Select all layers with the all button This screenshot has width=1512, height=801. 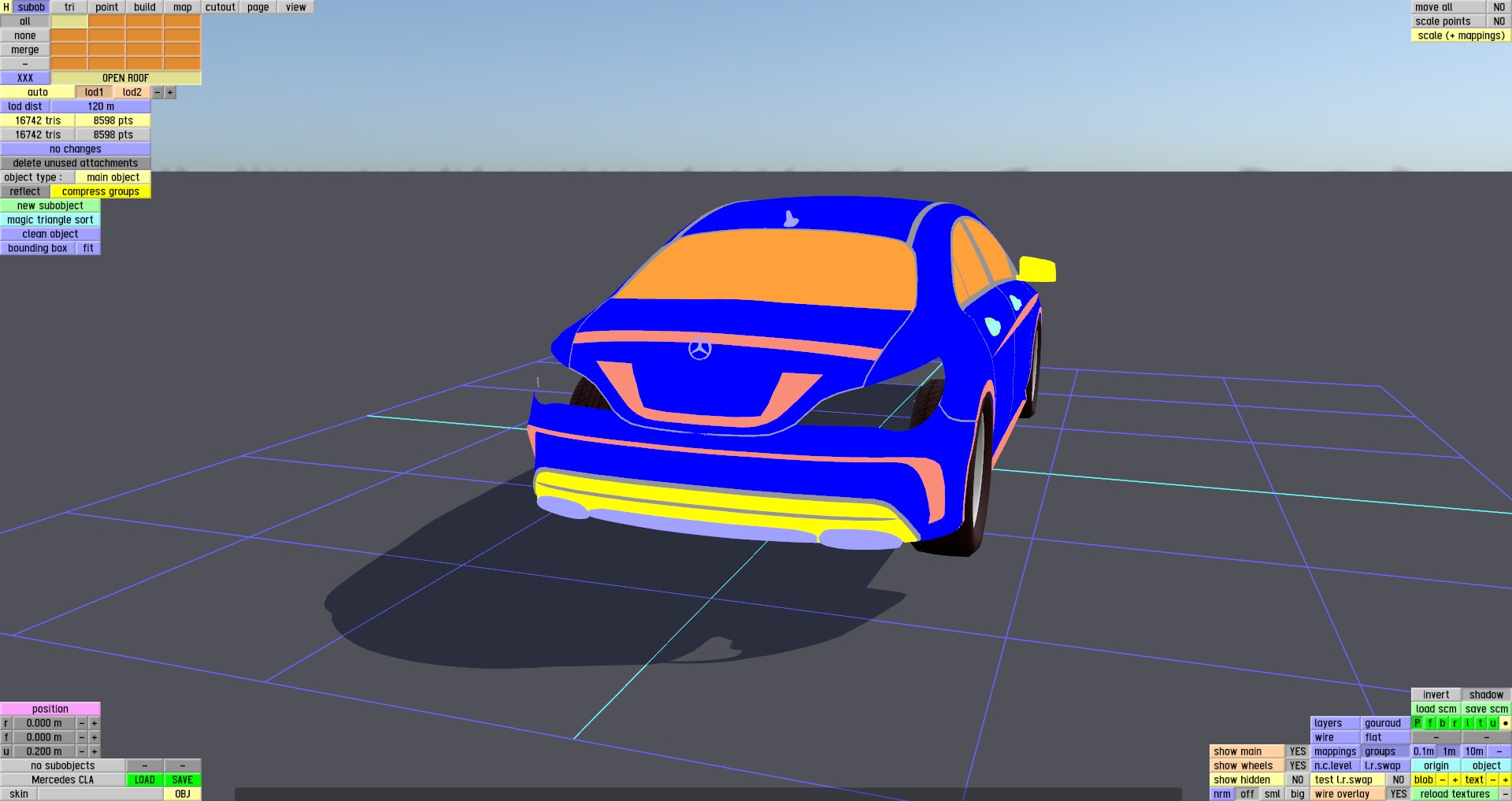[25, 21]
